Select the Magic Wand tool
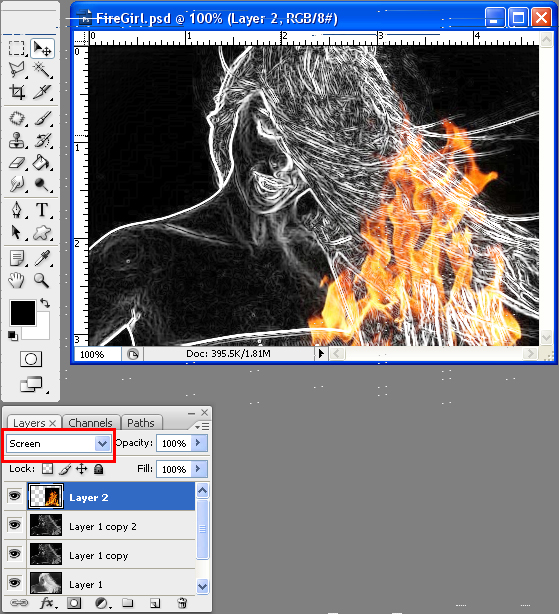This screenshot has height=614, width=559. [41, 70]
